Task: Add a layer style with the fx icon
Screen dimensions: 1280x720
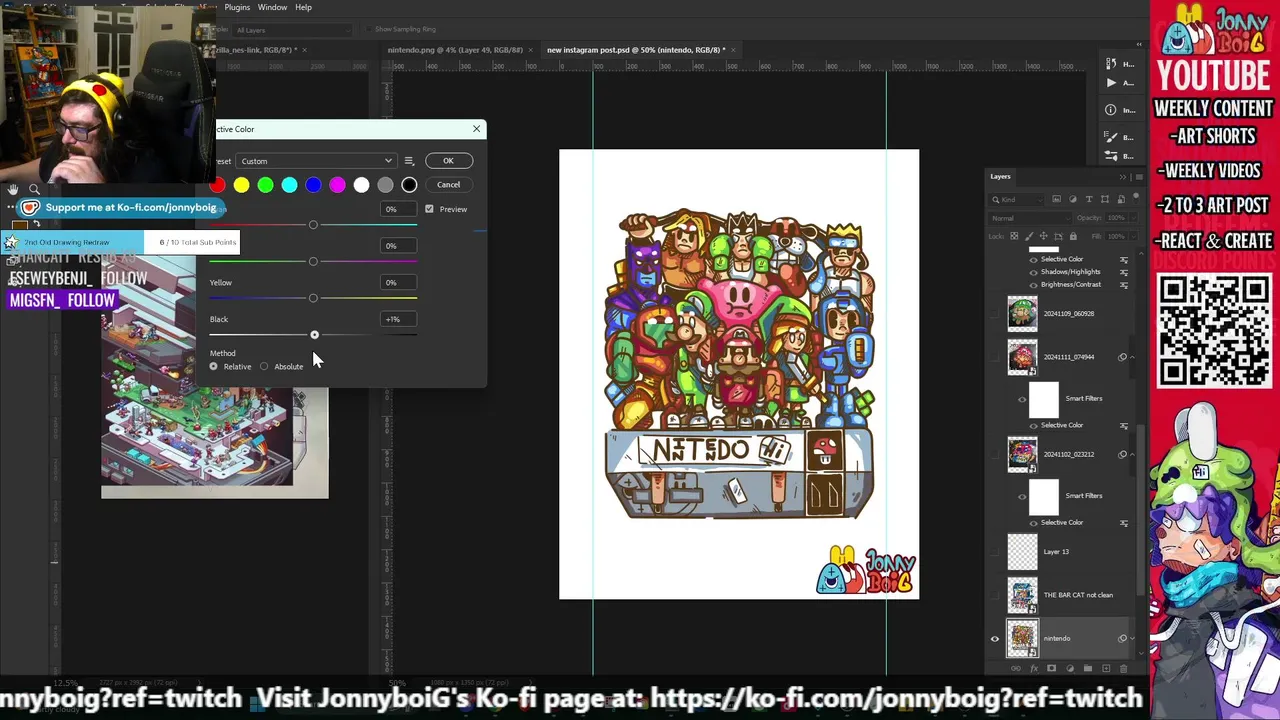Action: [1034, 668]
